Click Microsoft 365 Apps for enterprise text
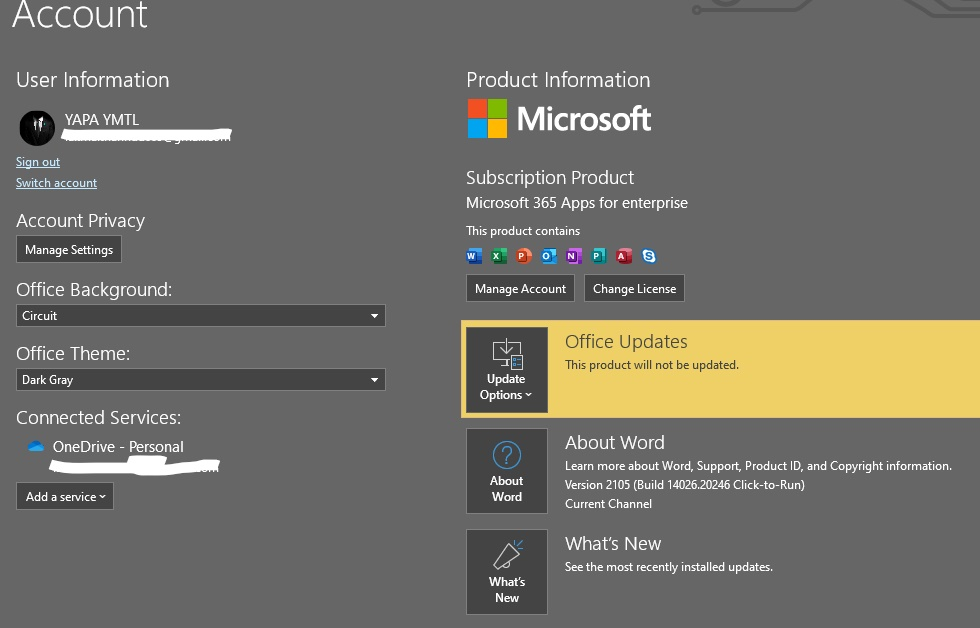 pyautogui.click(x=577, y=203)
